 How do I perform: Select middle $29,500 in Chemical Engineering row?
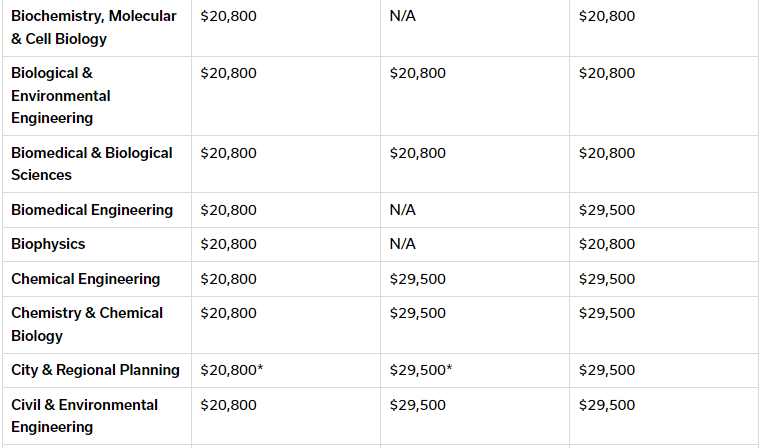tap(417, 279)
